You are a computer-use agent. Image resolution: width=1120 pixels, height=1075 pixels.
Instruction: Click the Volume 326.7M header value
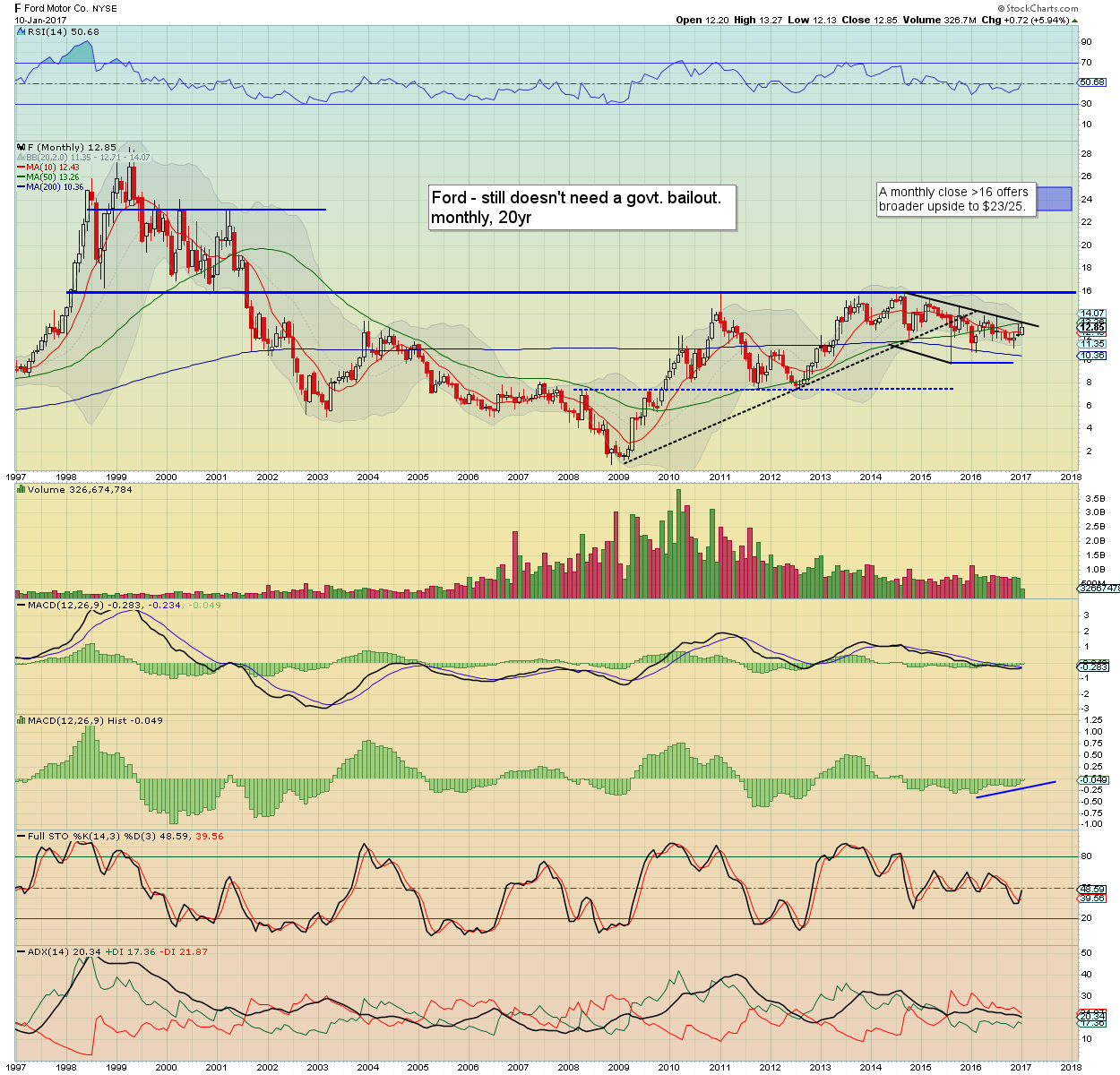tap(940, 20)
